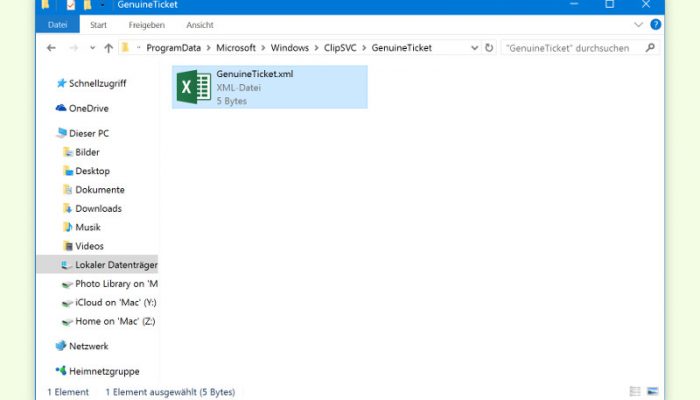
Task: Switch to large icons view in status bar
Action: click(x=652, y=392)
